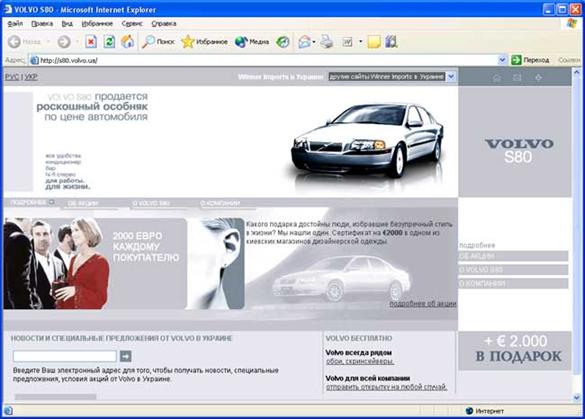The image size is (585, 419).
Task: Open the Edit button dropdown arrow
Action: pyautogui.click(x=360, y=41)
